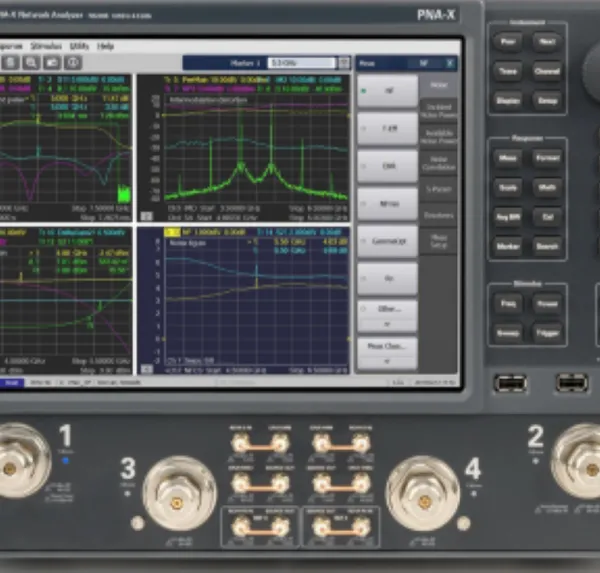600x573 pixels.
Task: Push the Scale hardkey
Action: click(x=507, y=187)
